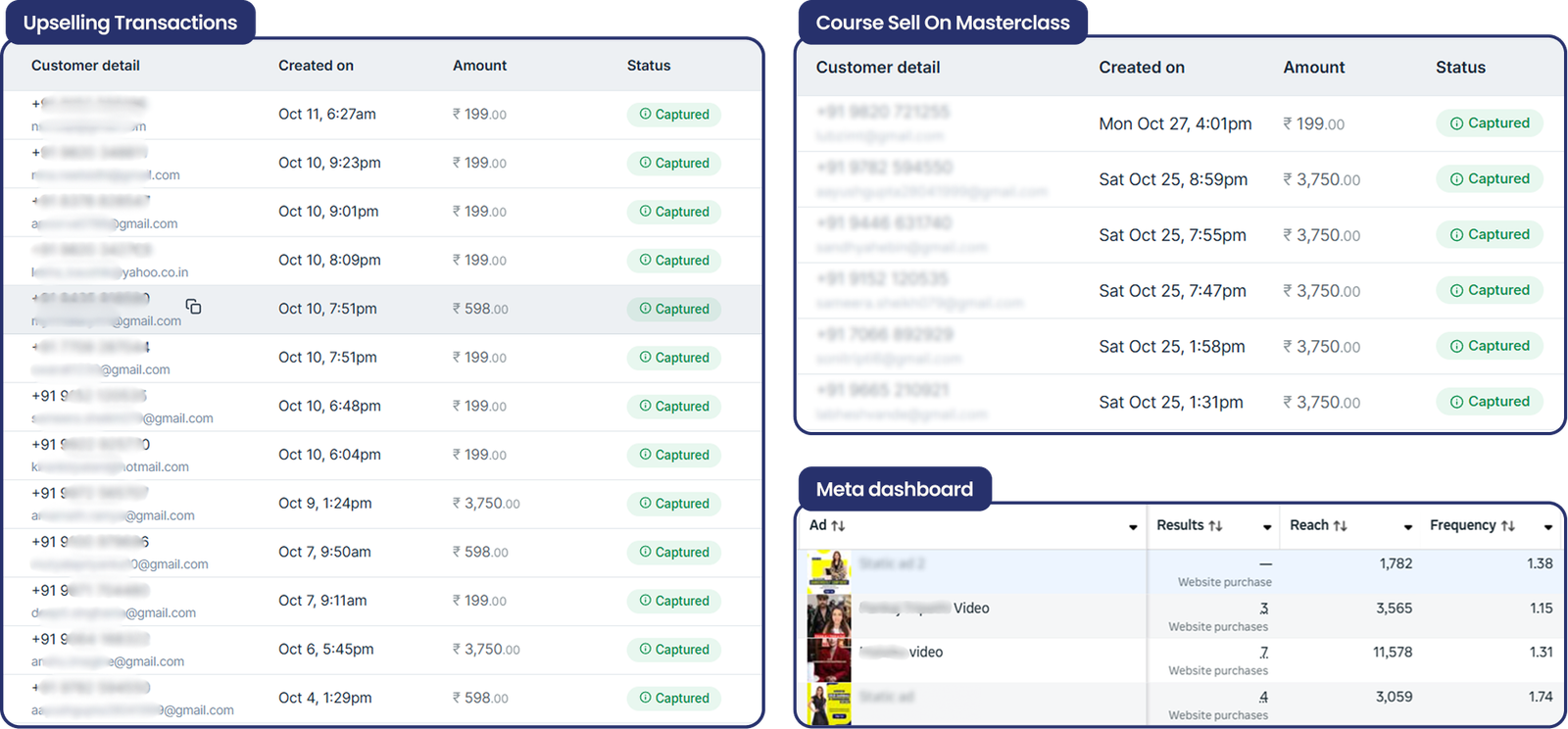Screen dimensions: 1568x729
Task: Open the 4 website purchases result link
Action: click(x=1263, y=697)
